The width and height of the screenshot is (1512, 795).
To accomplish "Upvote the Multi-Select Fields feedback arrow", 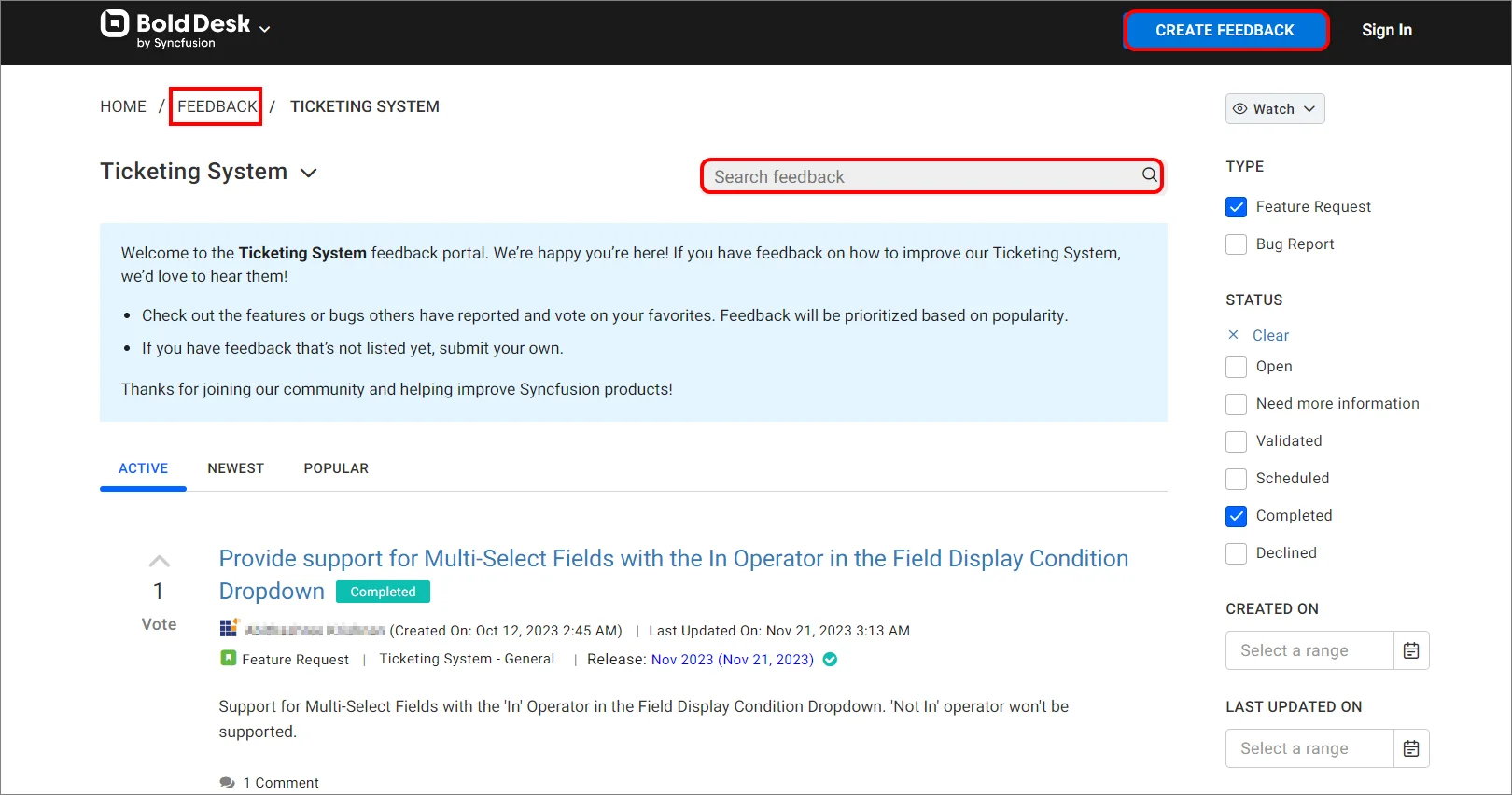I will (x=160, y=561).
